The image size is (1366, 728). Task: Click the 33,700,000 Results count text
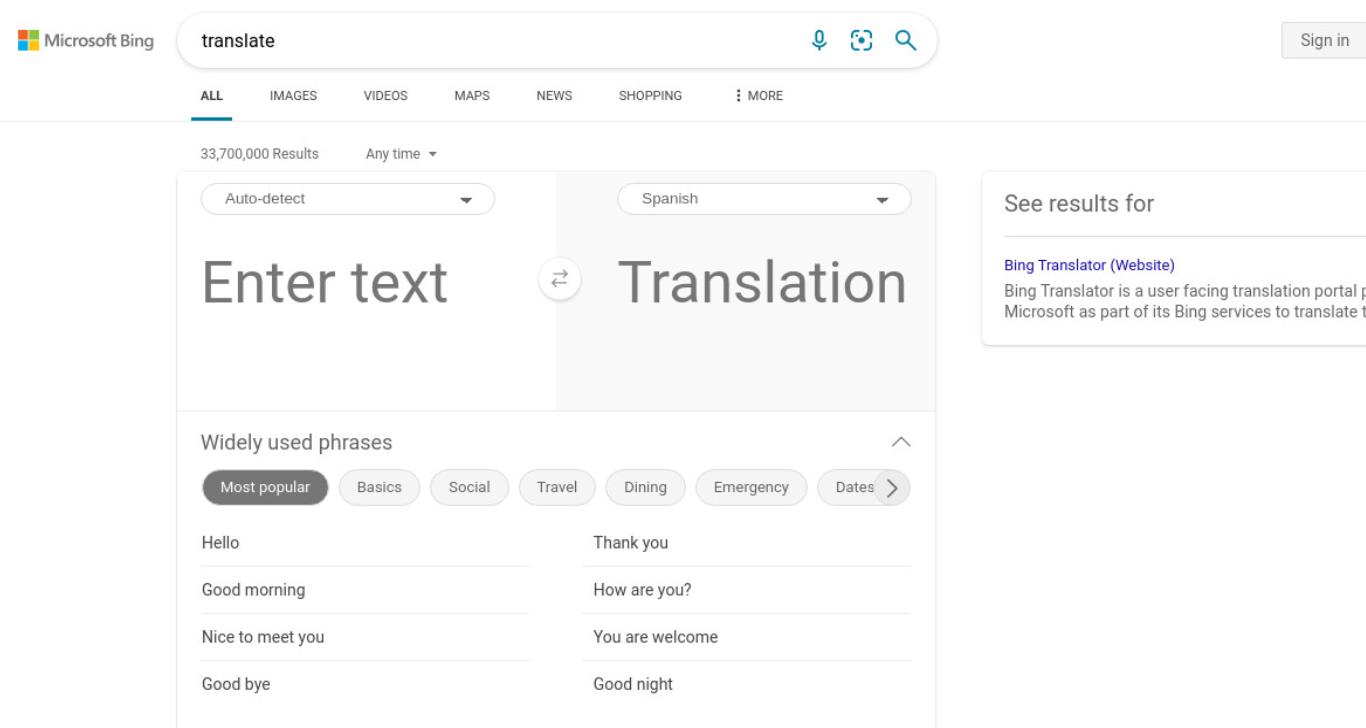(260, 154)
